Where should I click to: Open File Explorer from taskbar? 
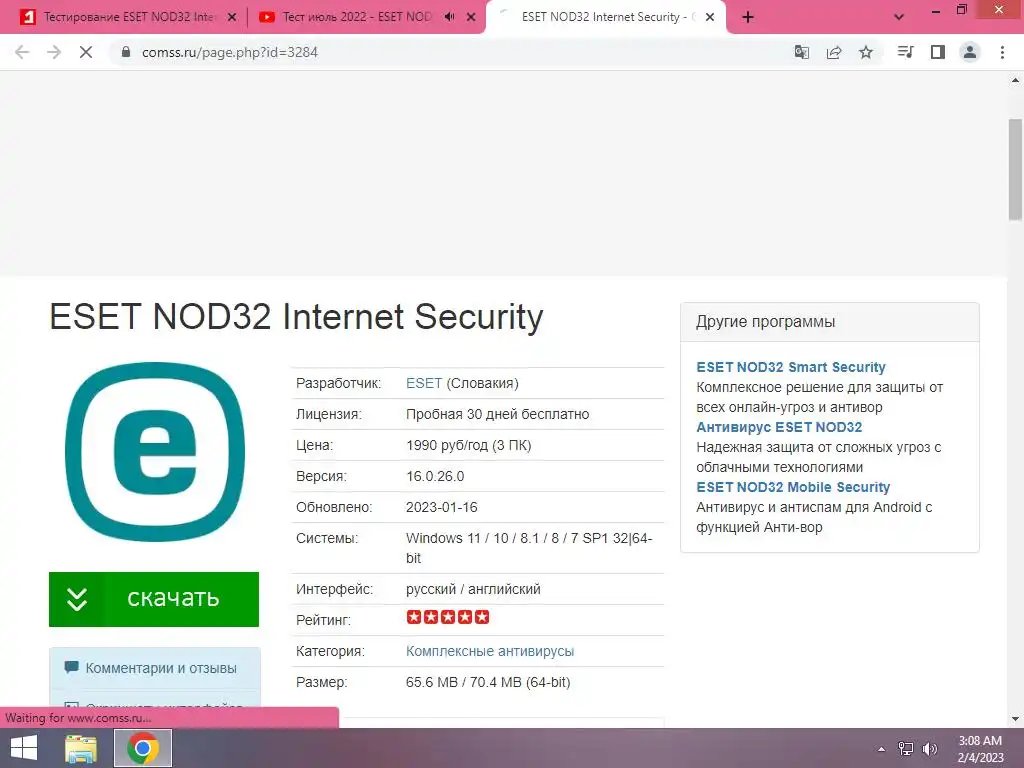pyautogui.click(x=81, y=748)
